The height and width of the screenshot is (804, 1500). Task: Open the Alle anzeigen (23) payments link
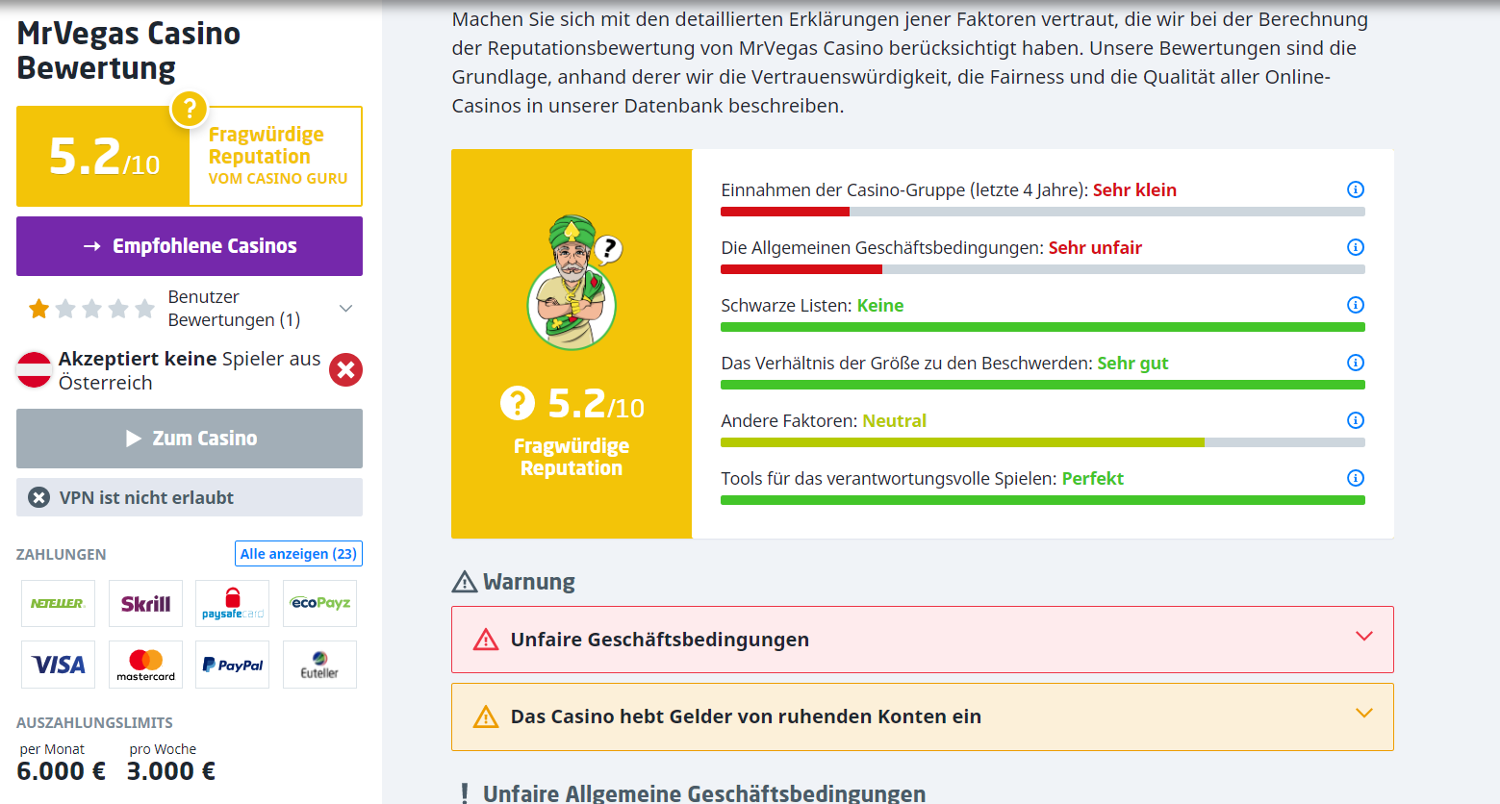click(x=297, y=553)
